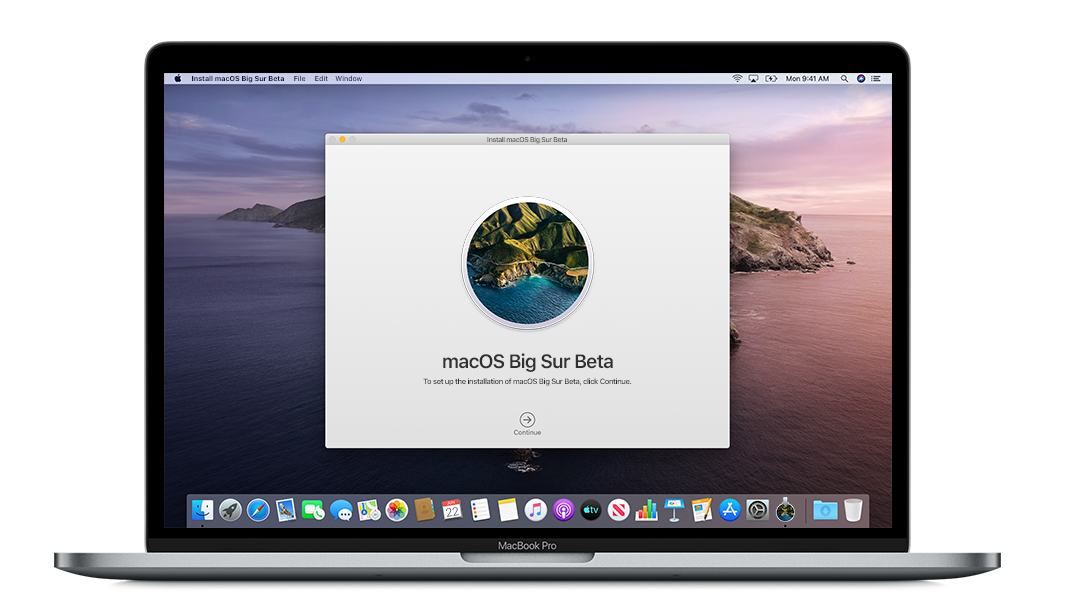The height and width of the screenshot is (613, 1075).
Task: Open the Install macOS Big Sur Beta menu
Action: (x=238, y=79)
